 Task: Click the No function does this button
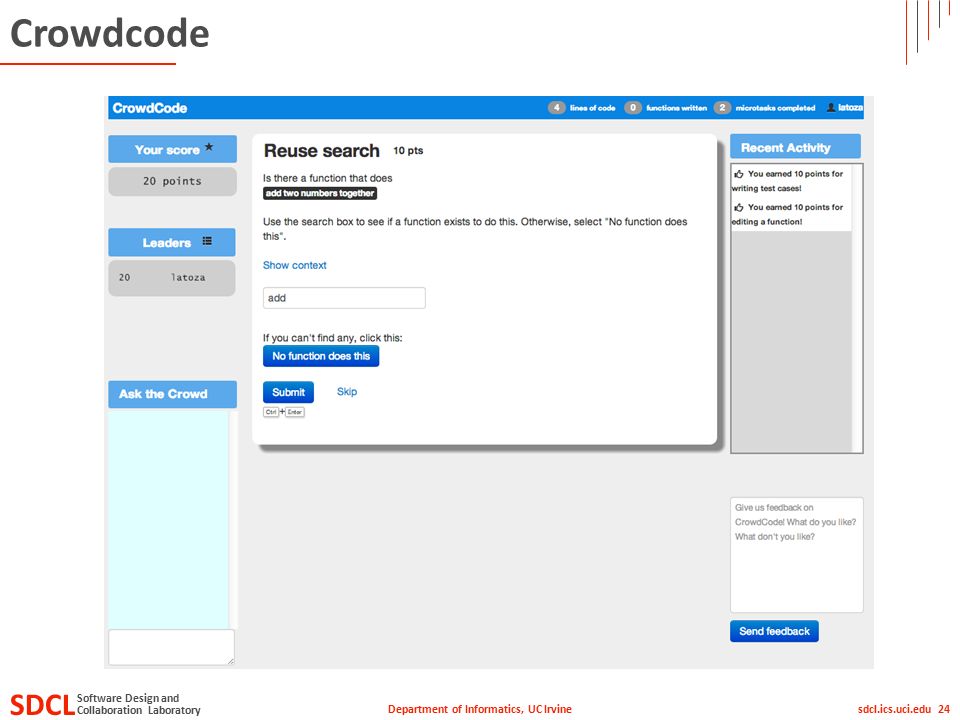point(321,356)
